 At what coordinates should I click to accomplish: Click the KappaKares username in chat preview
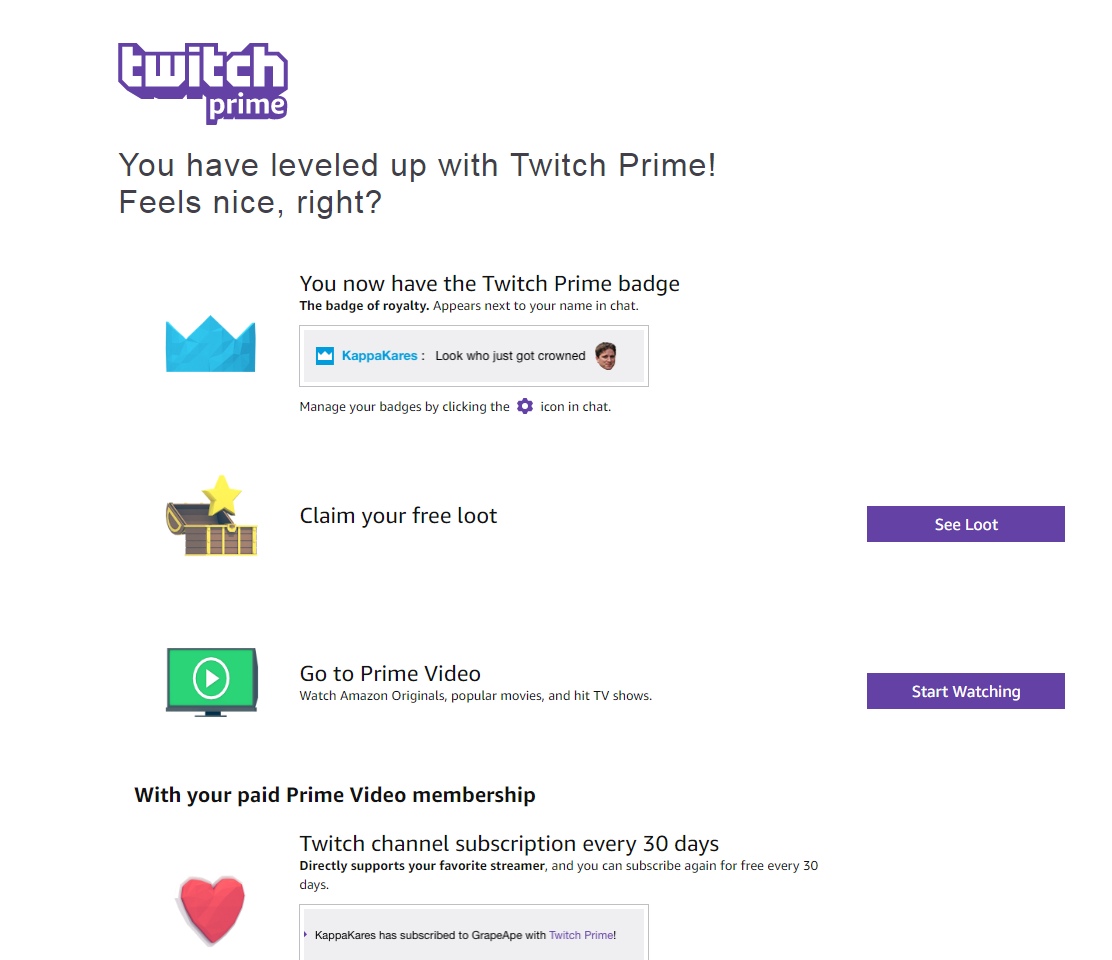point(379,356)
